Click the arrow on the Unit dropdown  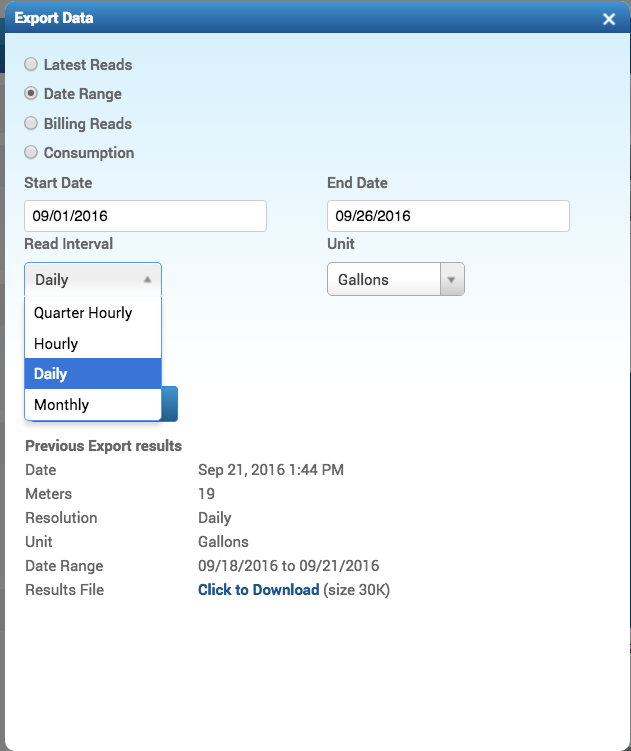pos(452,280)
